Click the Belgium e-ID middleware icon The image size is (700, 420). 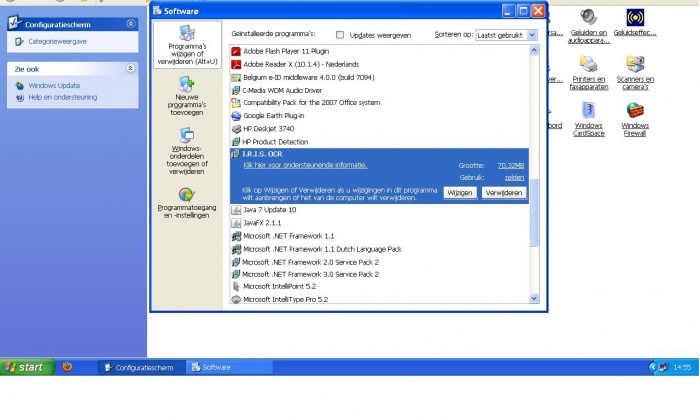tap(236, 78)
